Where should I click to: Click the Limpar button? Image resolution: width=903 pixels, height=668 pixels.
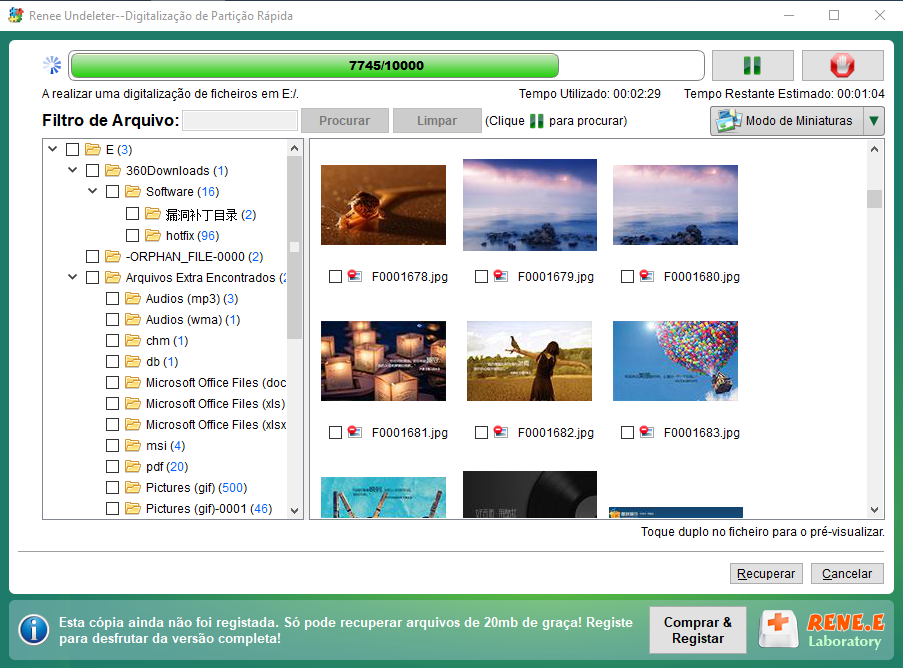[437, 121]
